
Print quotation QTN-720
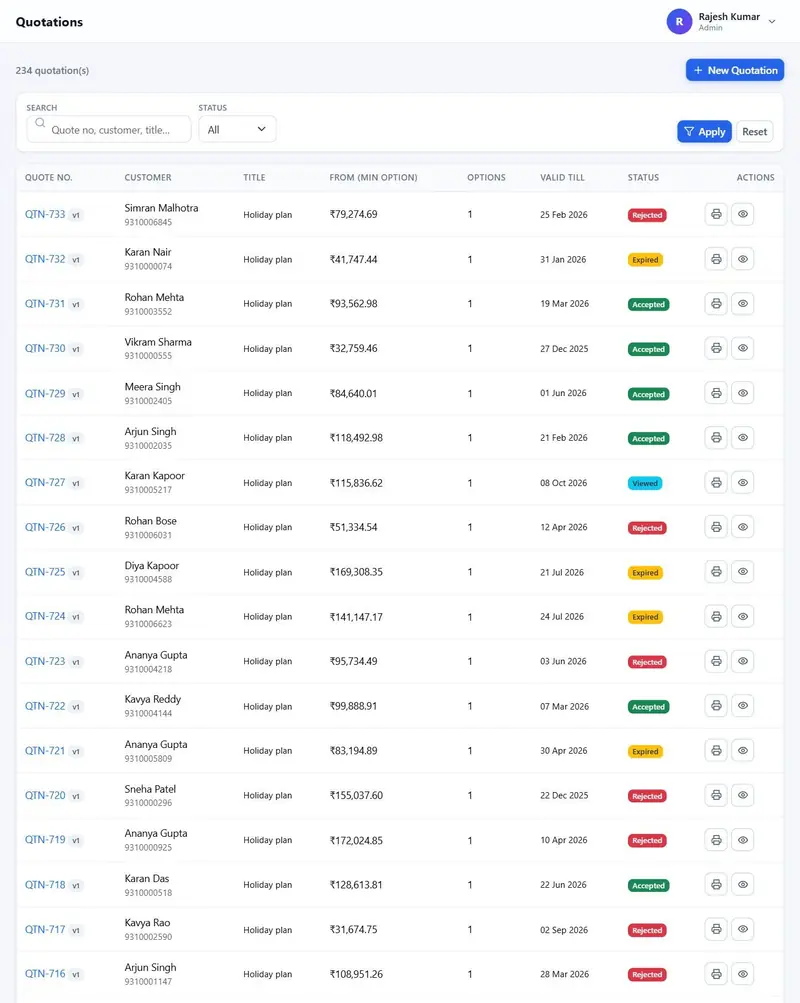716,795
